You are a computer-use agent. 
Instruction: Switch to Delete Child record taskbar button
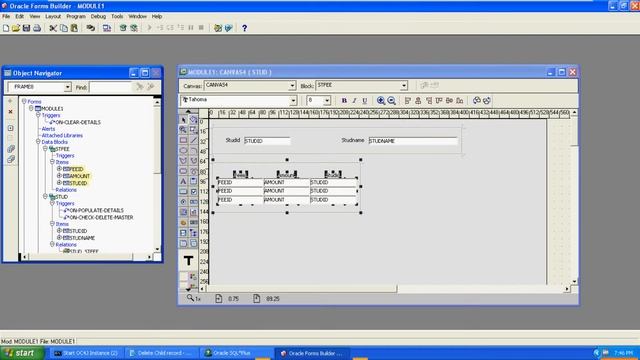click(x=161, y=353)
